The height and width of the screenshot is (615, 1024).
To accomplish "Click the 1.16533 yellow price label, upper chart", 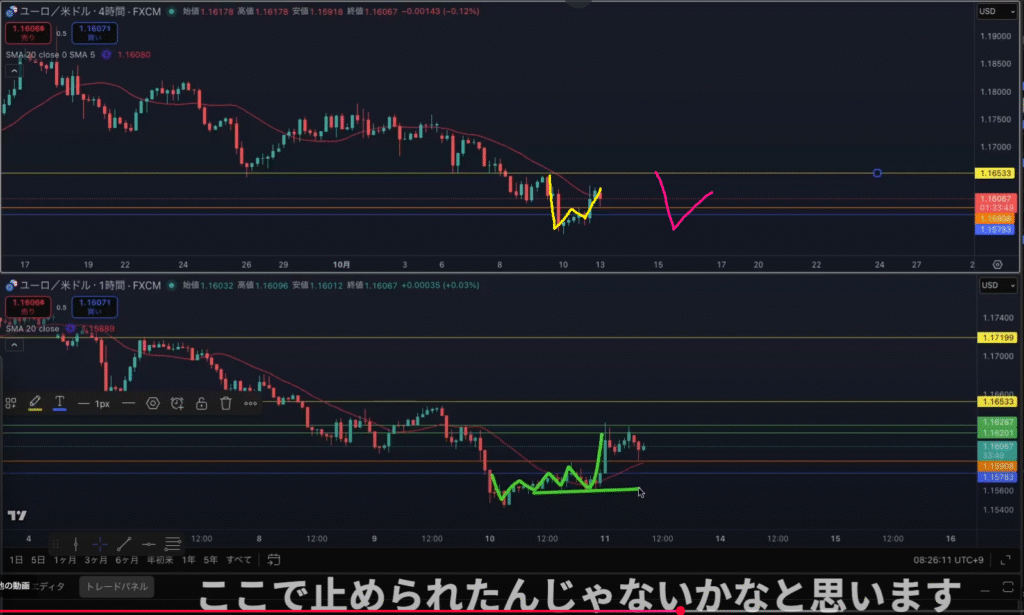I will point(995,173).
